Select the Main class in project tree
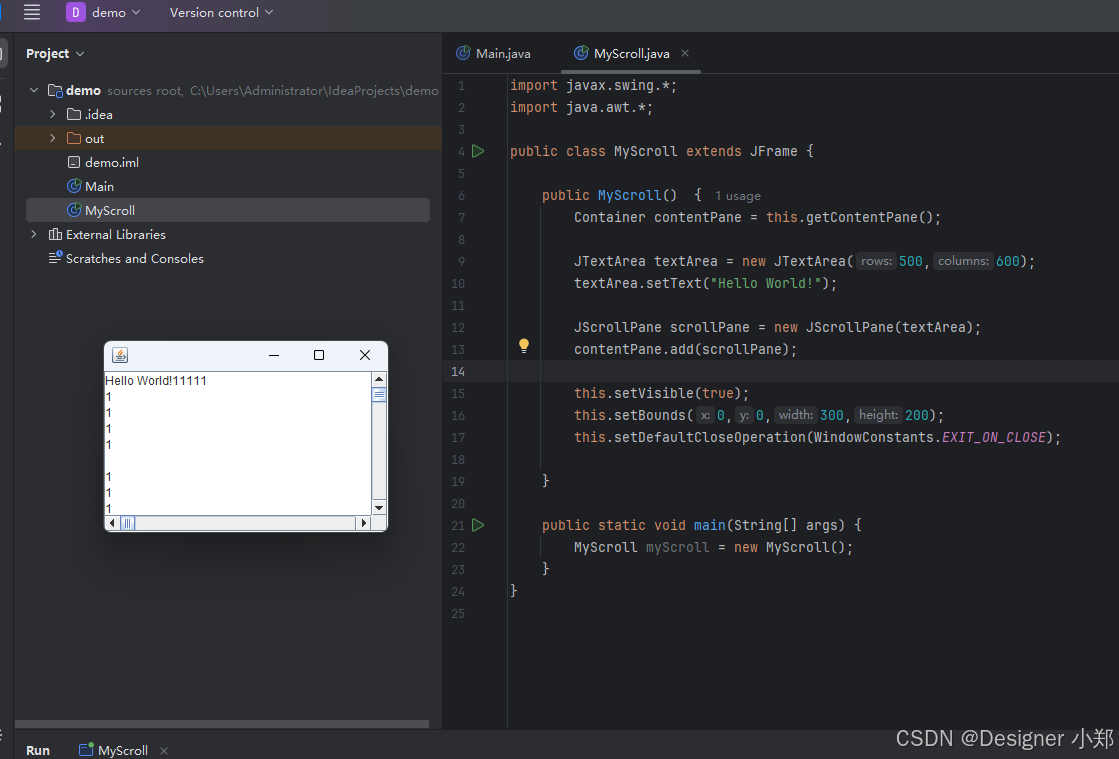 [x=99, y=186]
